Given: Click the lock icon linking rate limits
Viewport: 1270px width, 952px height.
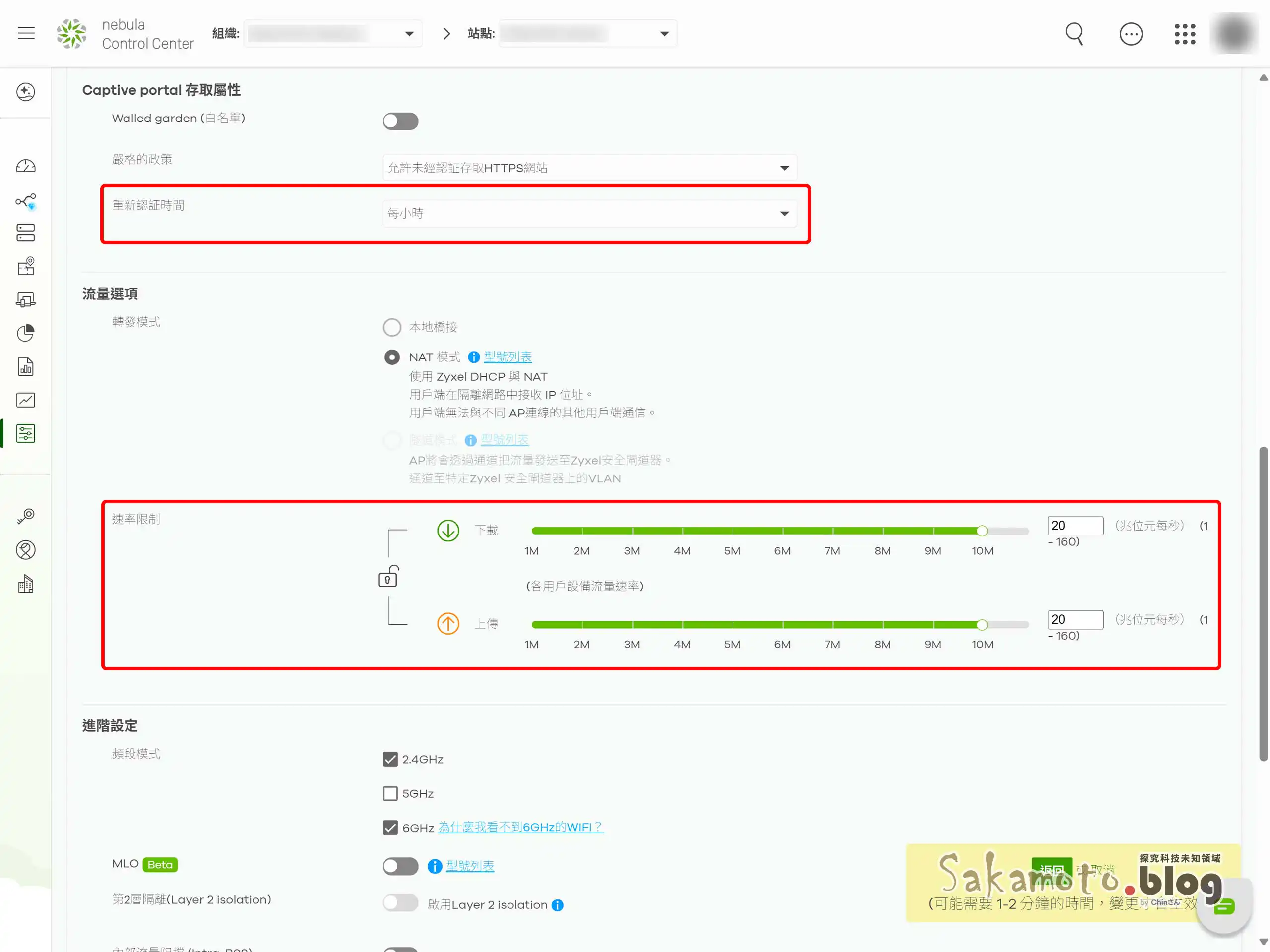Looking at the screenshot, I should pos(388,577).
